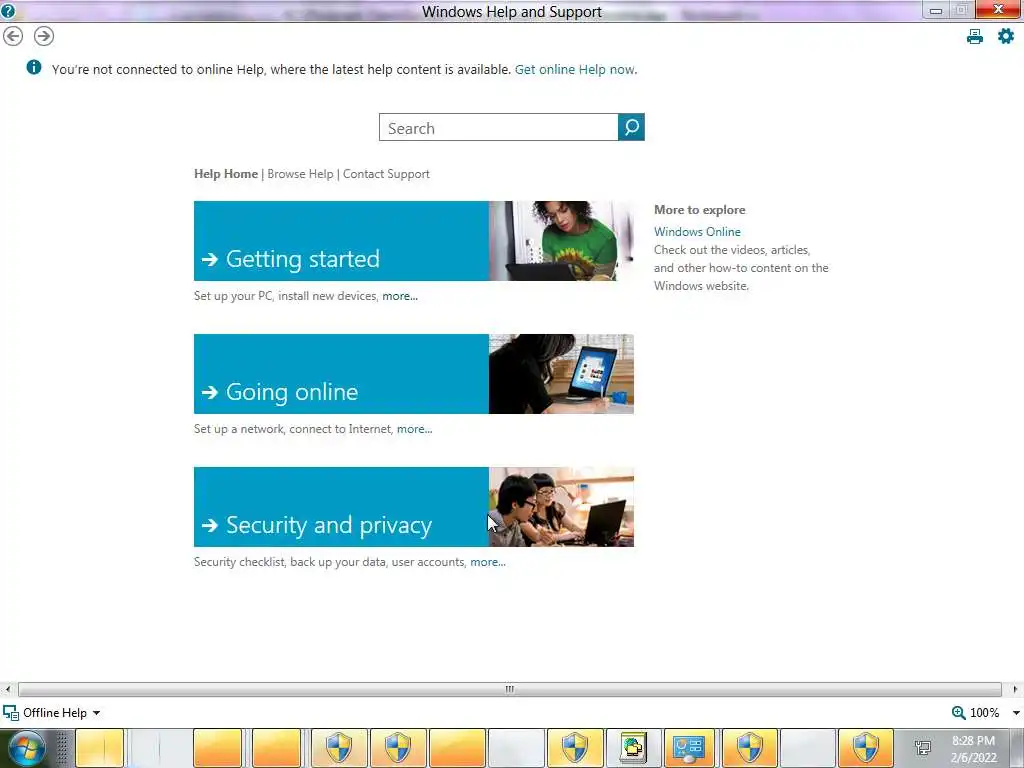1024x768 pixels.
Task: Click the text Set up your PC, install new devices
Action: click(285, 296)
